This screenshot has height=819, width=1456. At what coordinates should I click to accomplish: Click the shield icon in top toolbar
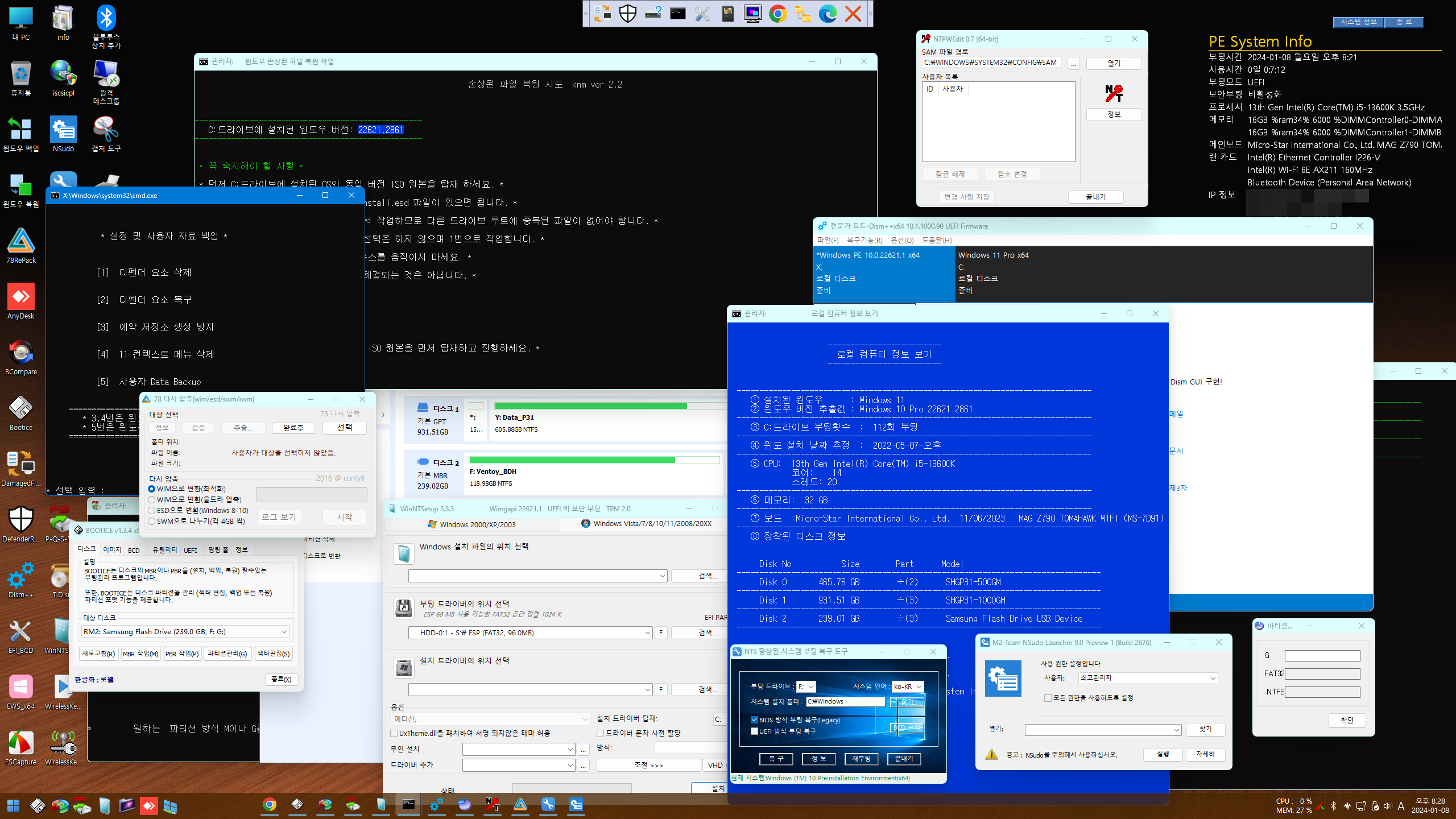click(627, 14)
